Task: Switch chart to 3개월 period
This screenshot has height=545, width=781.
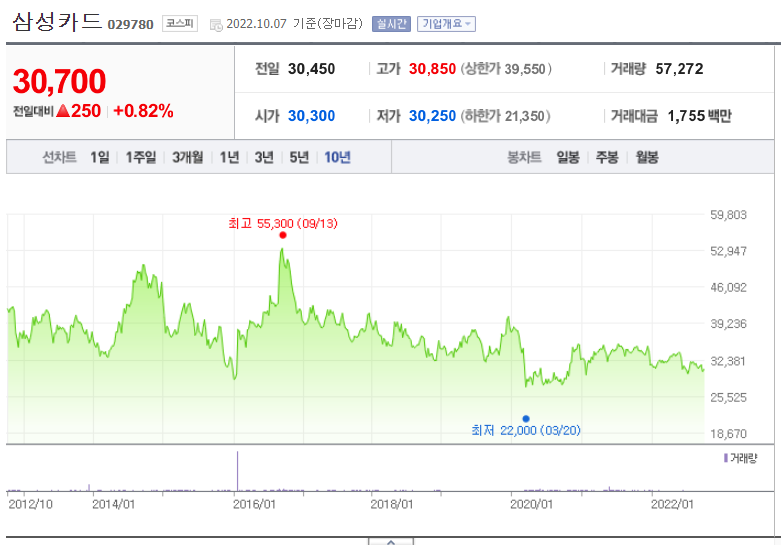Action: [188, 157]
